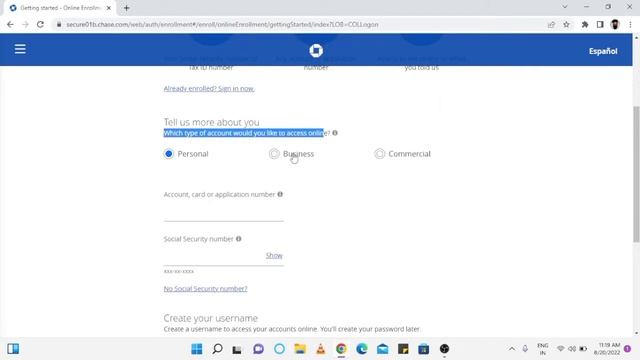Reload the current page
Viewport: 640px width, 360px height.
40,24
